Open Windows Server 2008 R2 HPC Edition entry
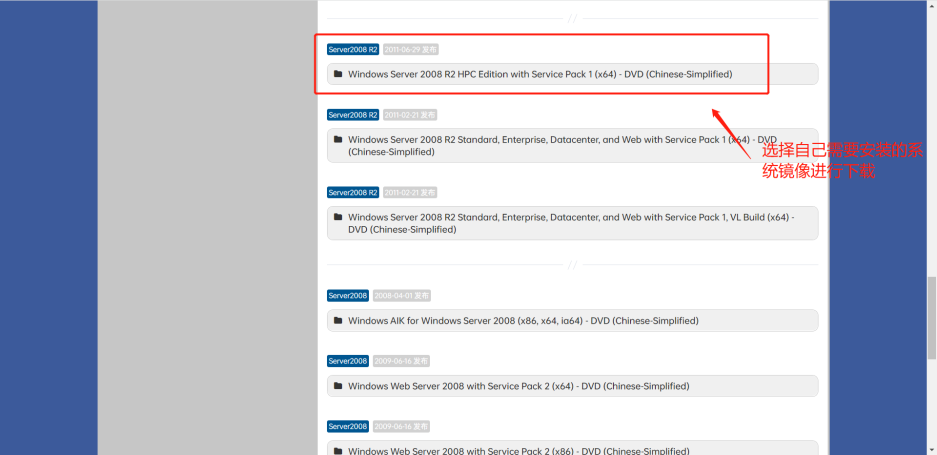Image resolution: width=937 pixels, height=455 pixels. (572, 74)
